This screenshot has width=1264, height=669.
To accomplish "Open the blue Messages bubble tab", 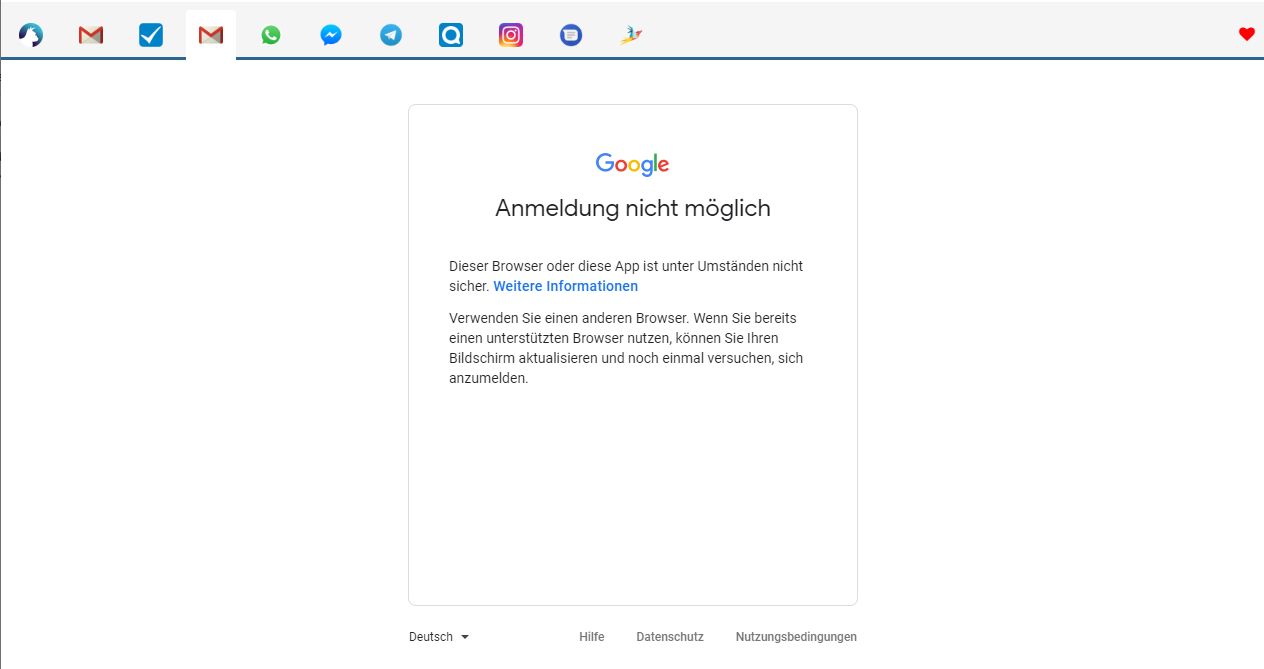I will 571,35.
